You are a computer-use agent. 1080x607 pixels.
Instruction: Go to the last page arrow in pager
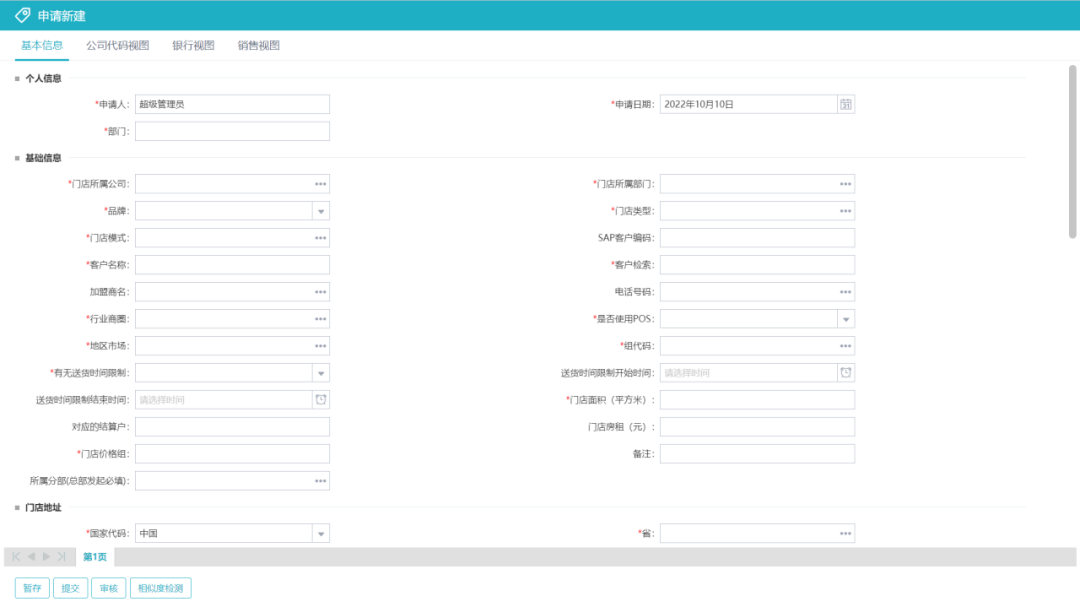pyautogui.click(x=62, y=556)
